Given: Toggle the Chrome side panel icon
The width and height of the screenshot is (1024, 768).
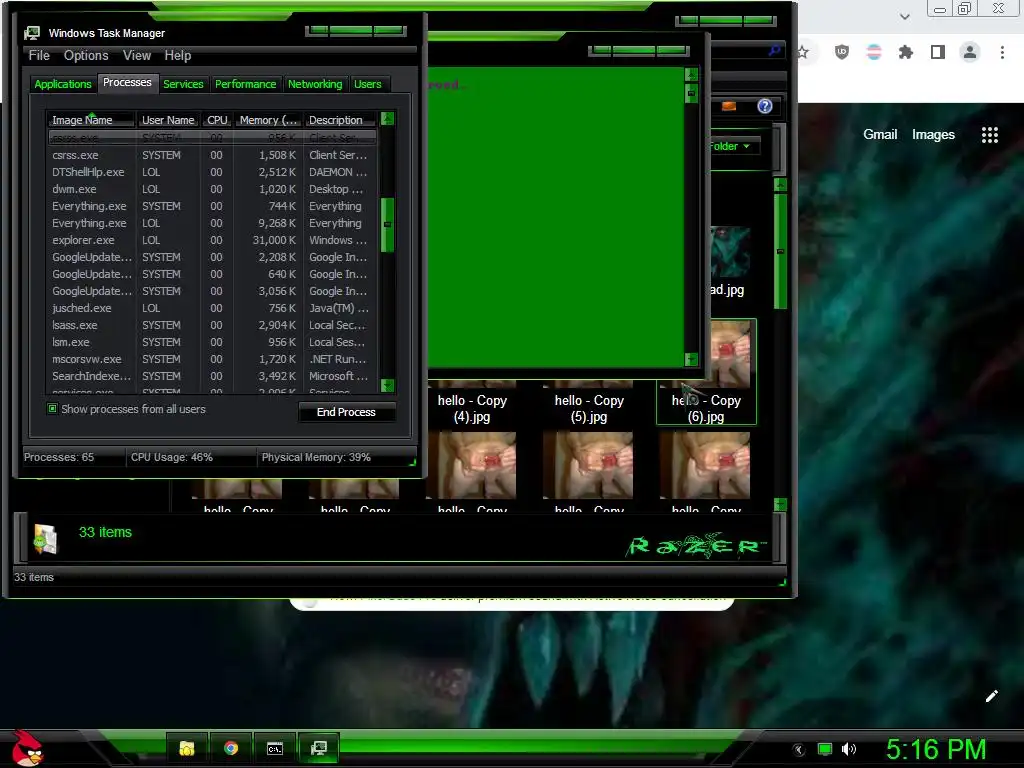Looking at the screenshot, I should click(938, 52).
